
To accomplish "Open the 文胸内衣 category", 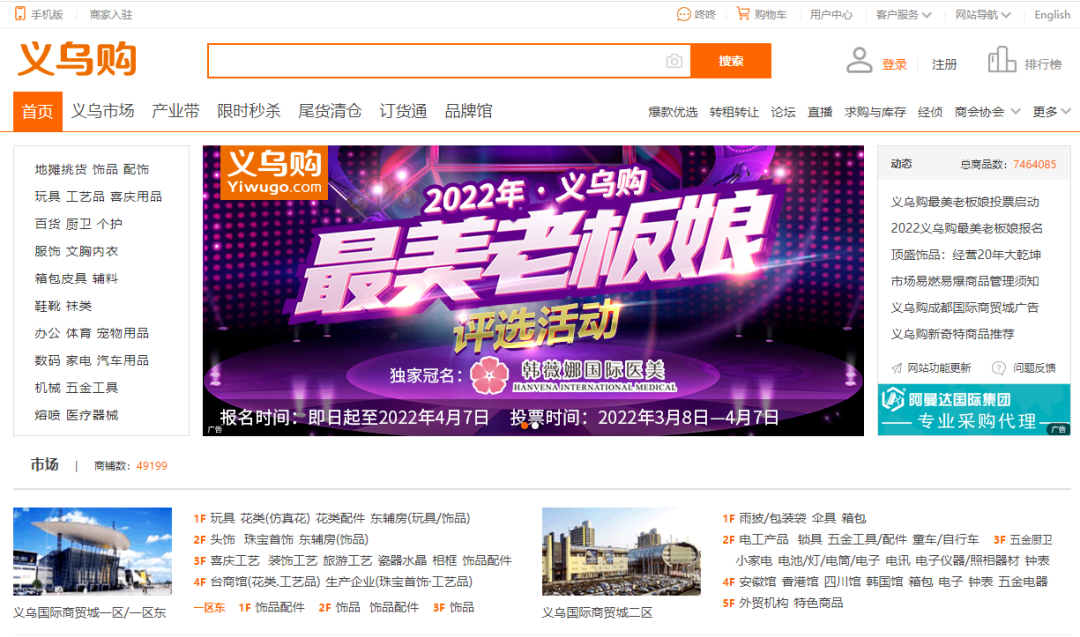I will pyautogui.click(x=92, y=251).
